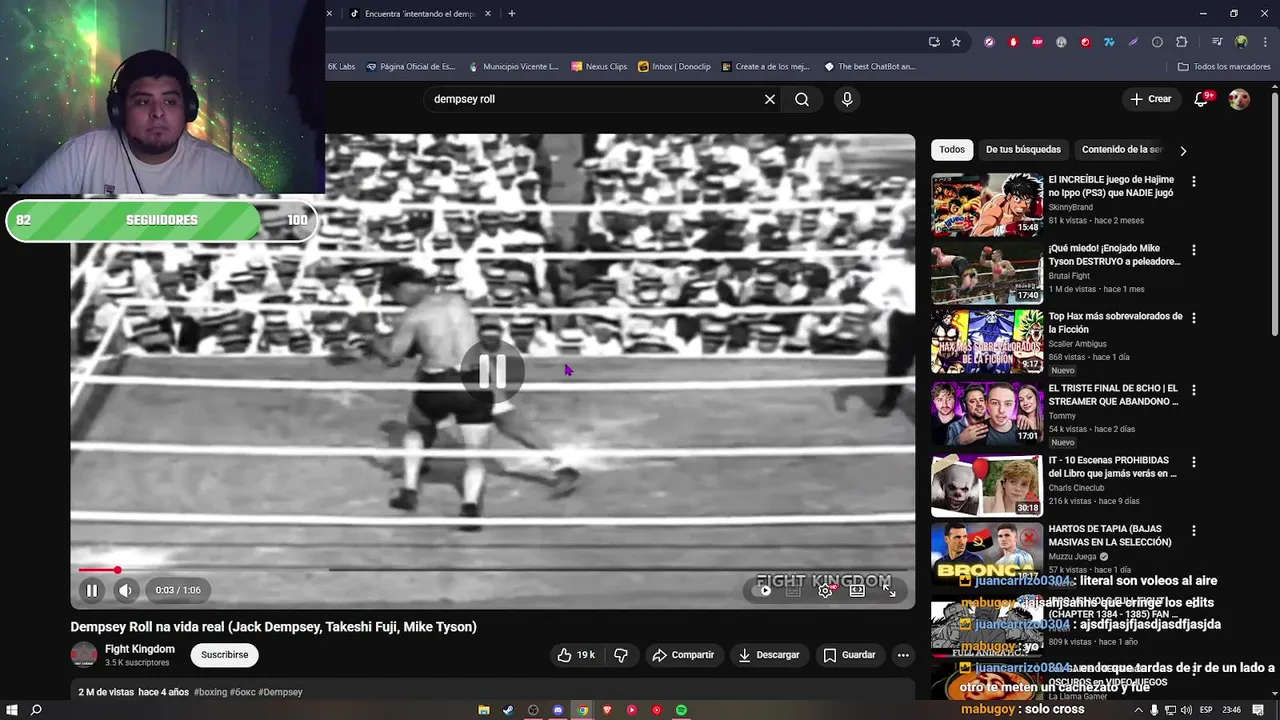Screen dimensions: 1280x720
Task: Click the Descargar button
Action: click(x=769, y=655)
